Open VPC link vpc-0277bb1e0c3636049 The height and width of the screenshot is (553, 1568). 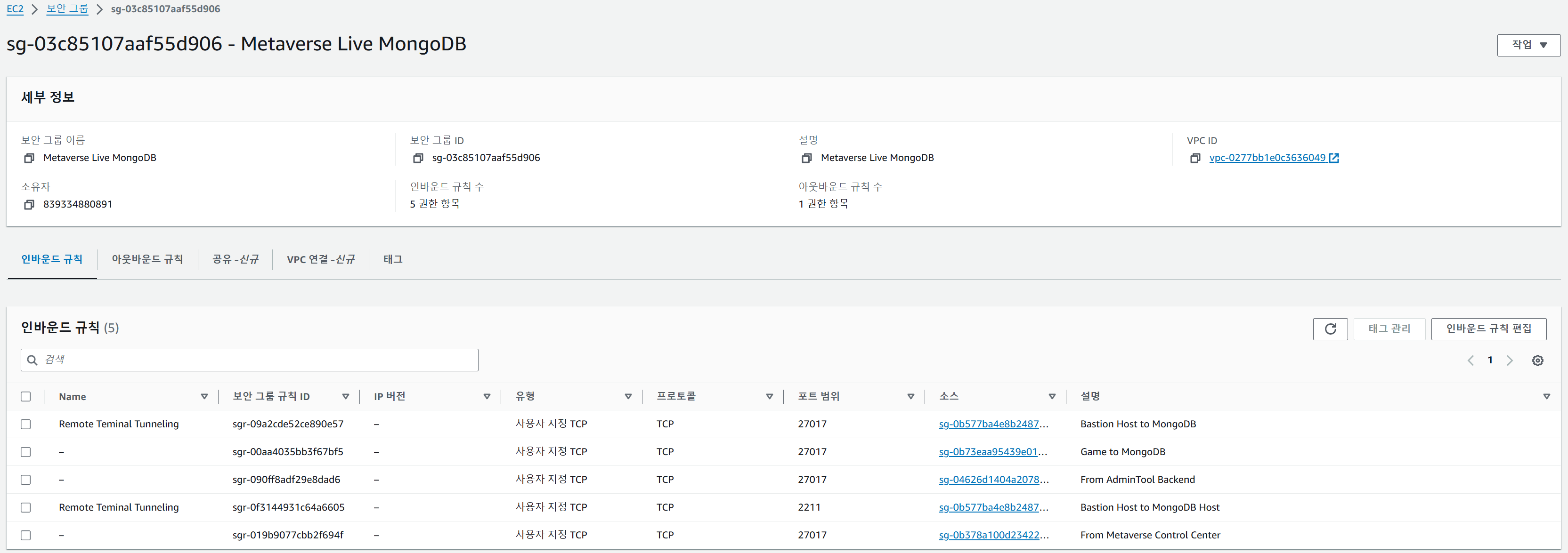click(x=1267, y=158)
